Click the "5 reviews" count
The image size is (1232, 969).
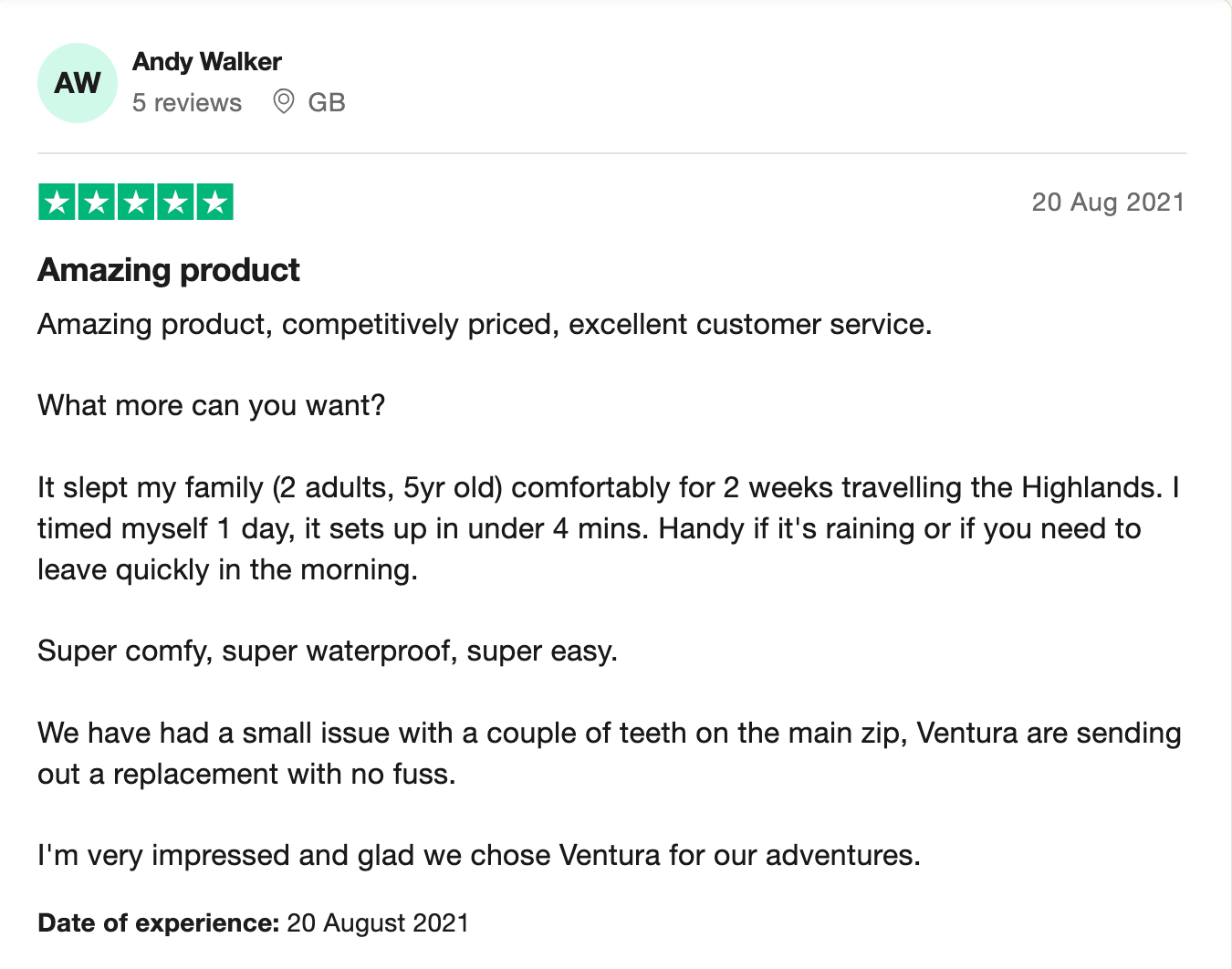[x=187, y=103]
